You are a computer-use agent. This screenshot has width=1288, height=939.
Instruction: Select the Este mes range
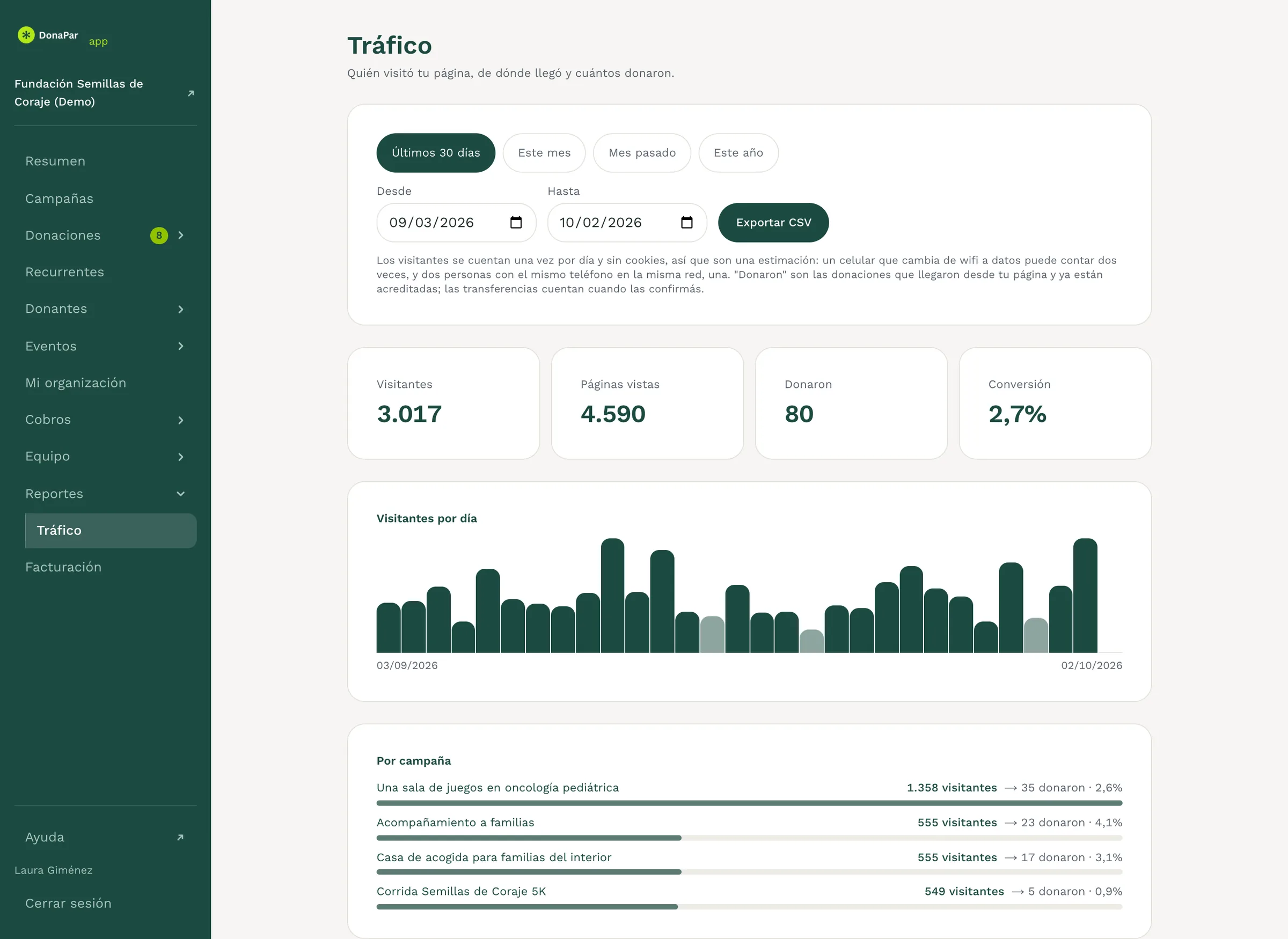tap(544, 153)
